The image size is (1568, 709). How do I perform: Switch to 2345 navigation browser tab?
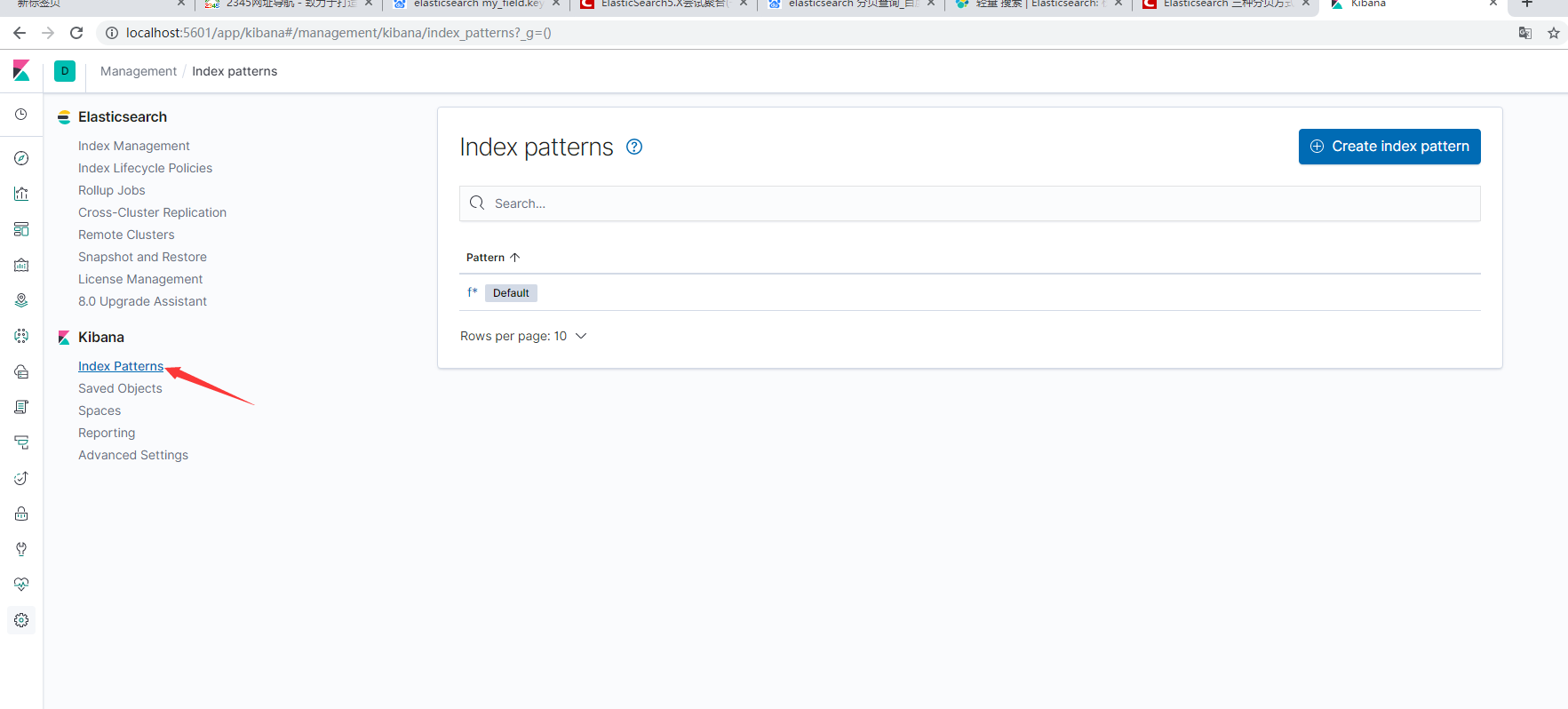click(x=288, y=4)
